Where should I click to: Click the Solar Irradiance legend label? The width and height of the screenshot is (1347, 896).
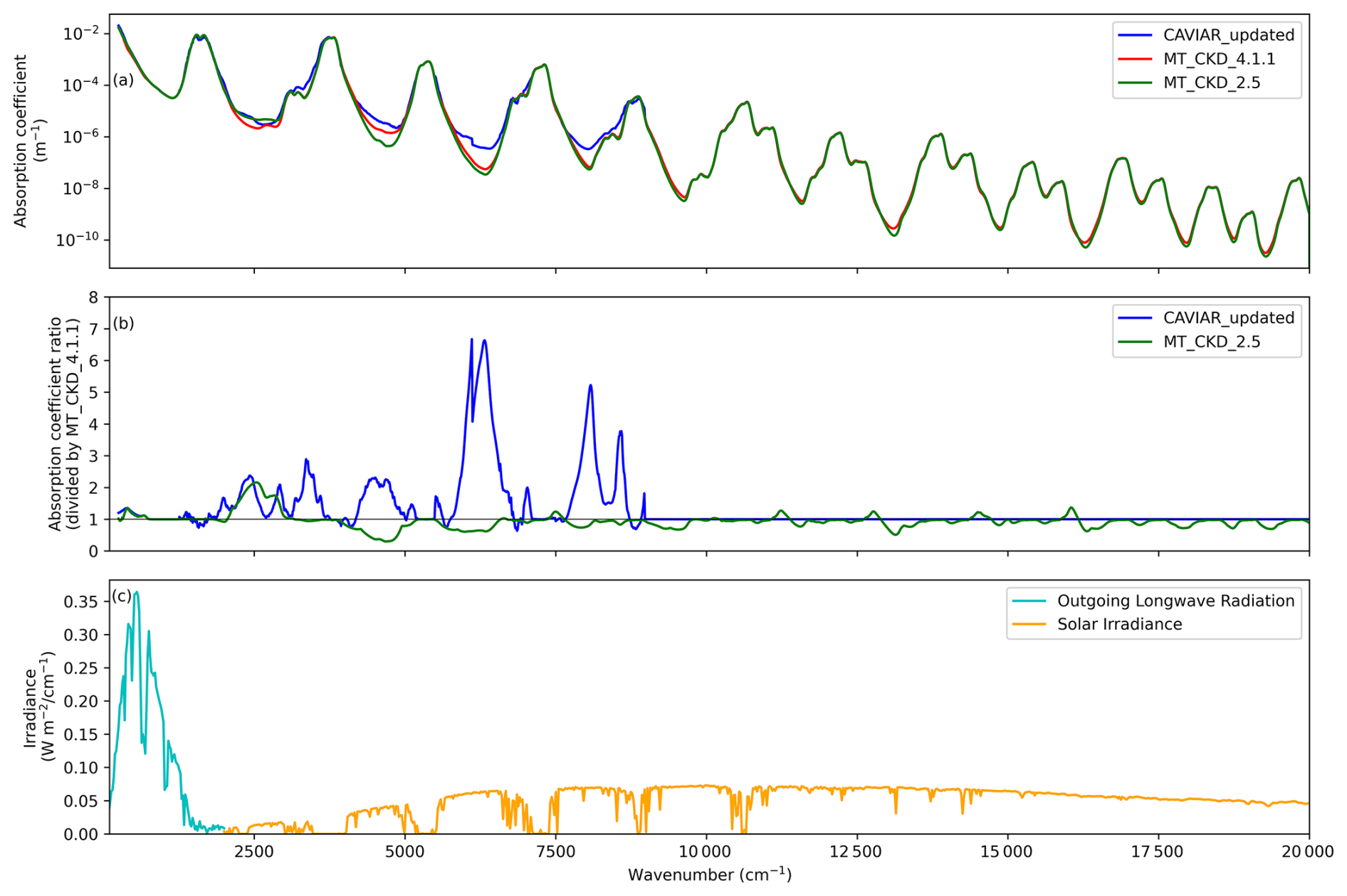click(x=1119, y=624)
